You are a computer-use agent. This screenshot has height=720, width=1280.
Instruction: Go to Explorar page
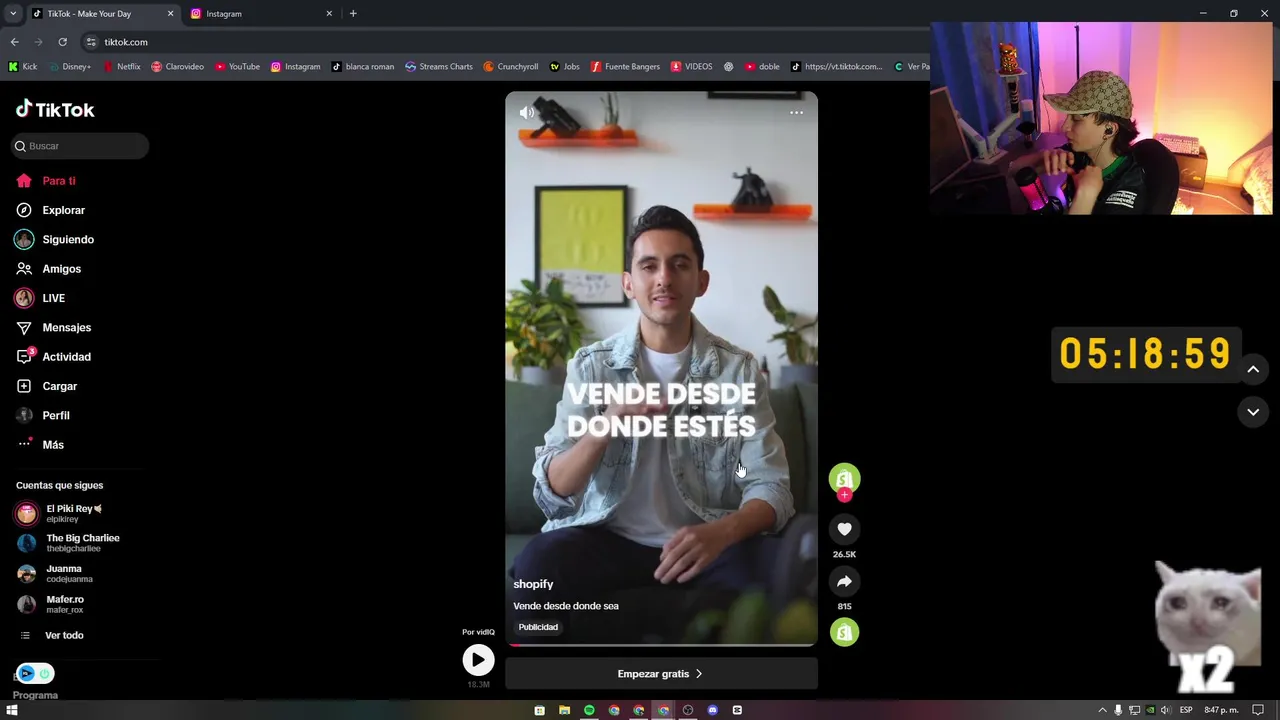(x=64, y=210)
